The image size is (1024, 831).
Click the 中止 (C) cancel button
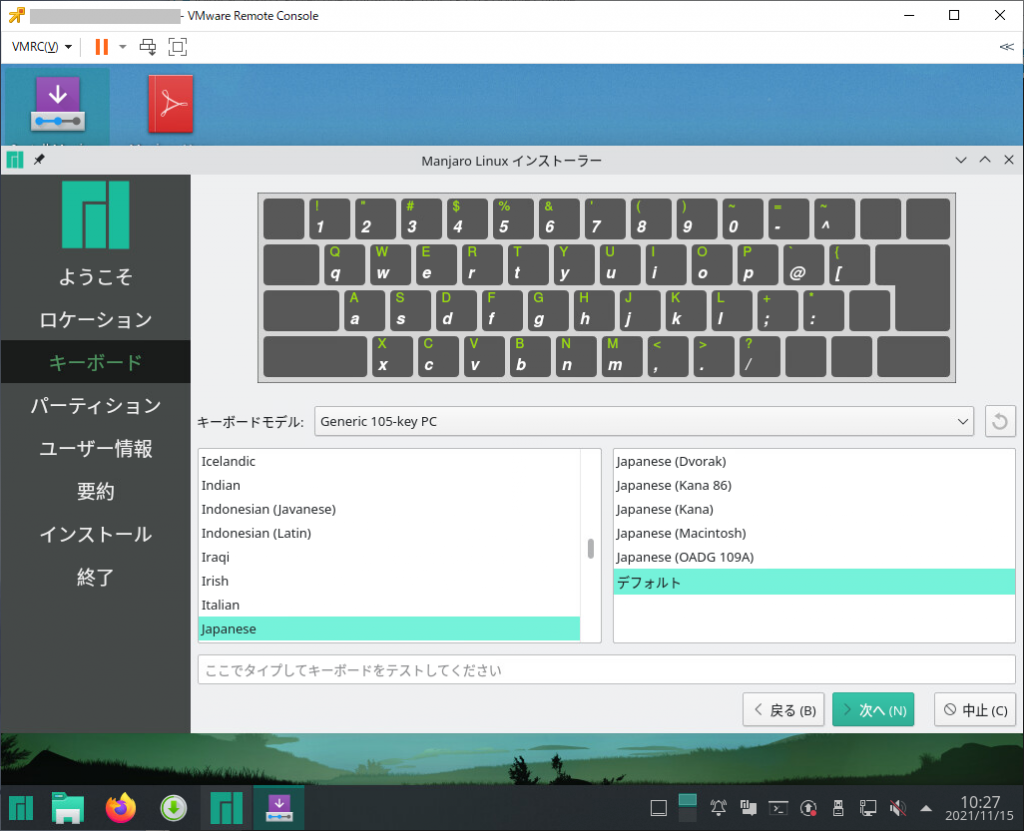point(975,710)
